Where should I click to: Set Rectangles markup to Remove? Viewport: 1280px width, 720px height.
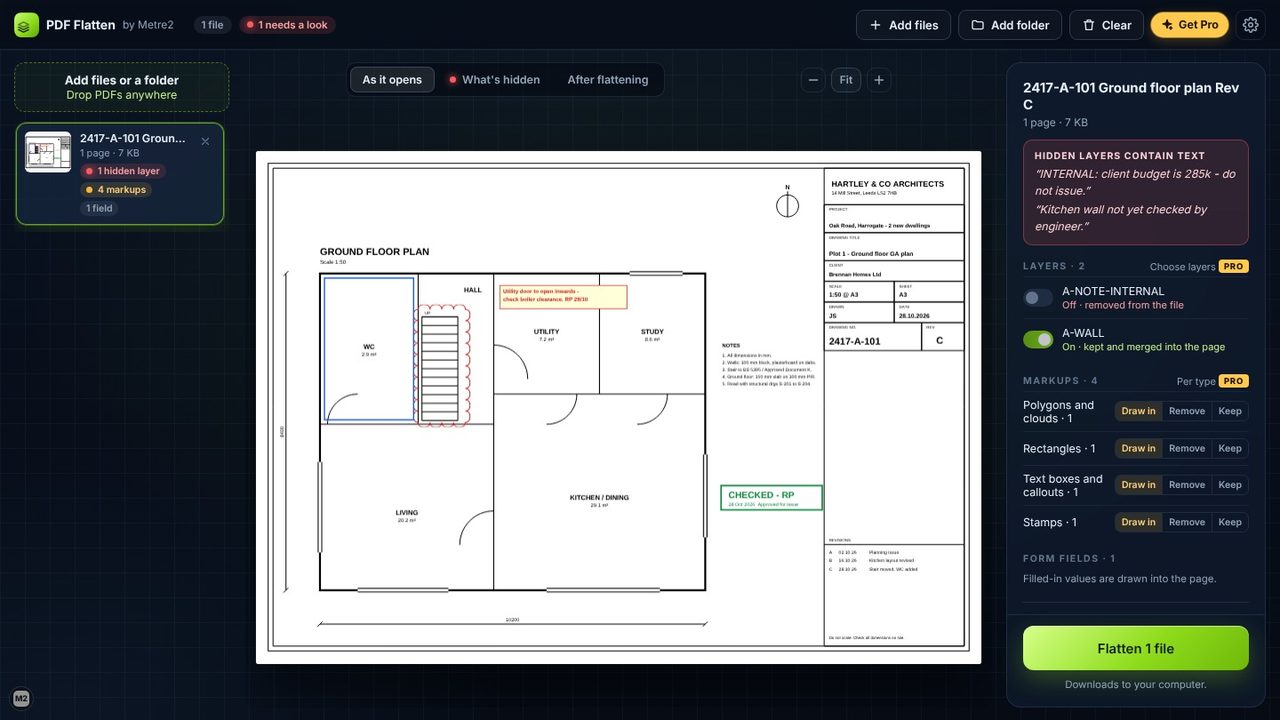click(x=1187, y=448)
